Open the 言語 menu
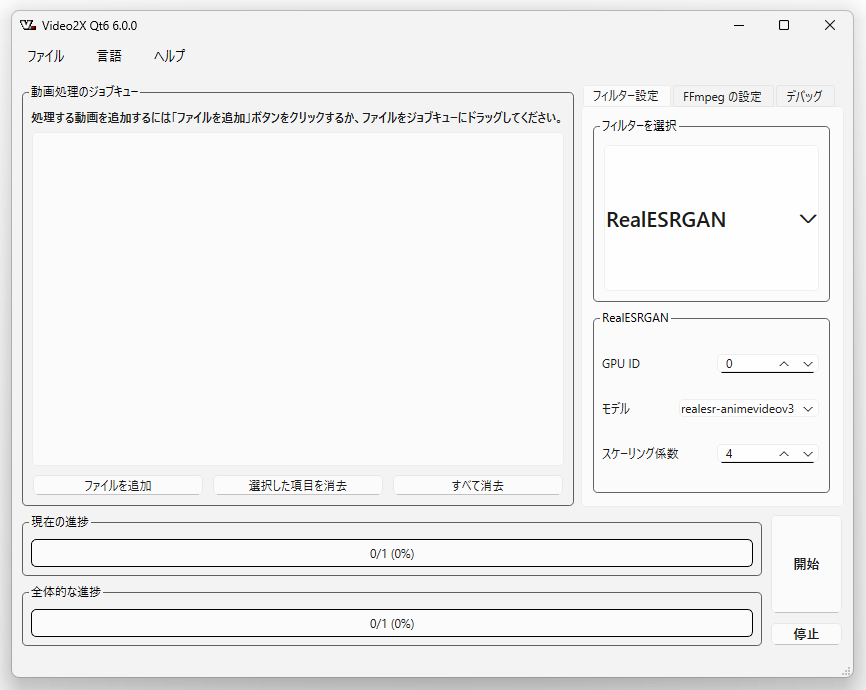Image resolution: width=866 pixels, height=690 pixels. [x=109, y=56]
